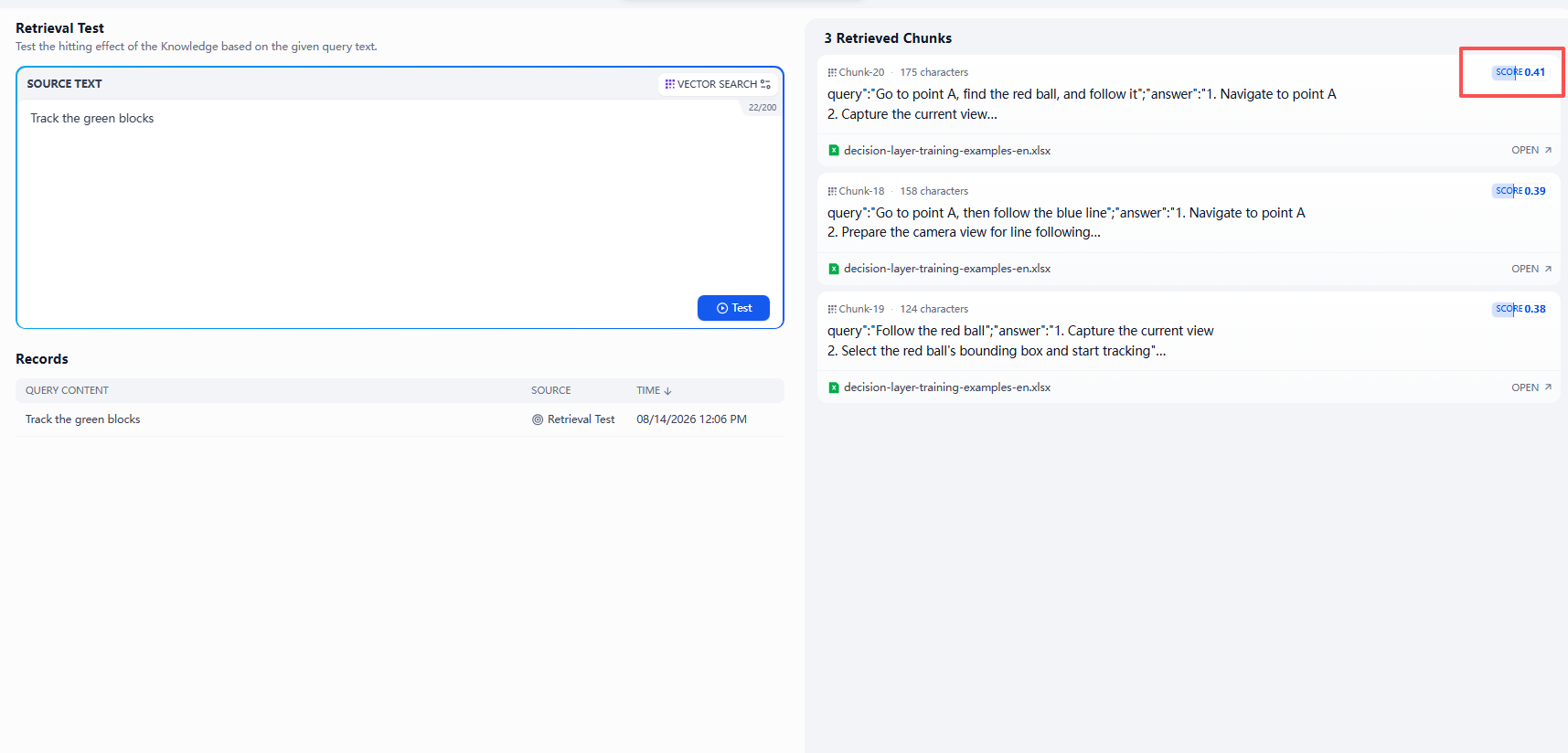Open the file name link under Chunk-19
The height and width of the screenshot is (753, 1568).
click(947, 387)
